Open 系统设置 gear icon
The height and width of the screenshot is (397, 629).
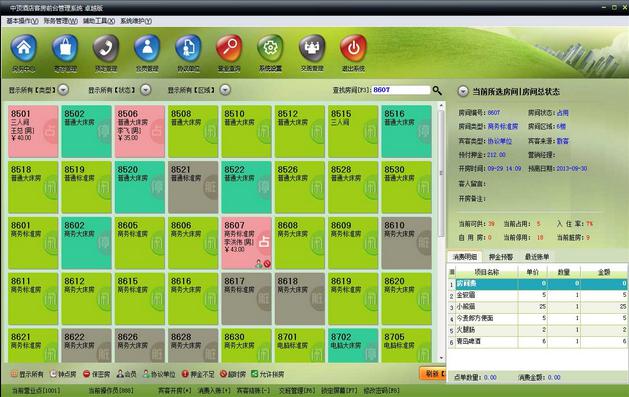click(270, 49)
